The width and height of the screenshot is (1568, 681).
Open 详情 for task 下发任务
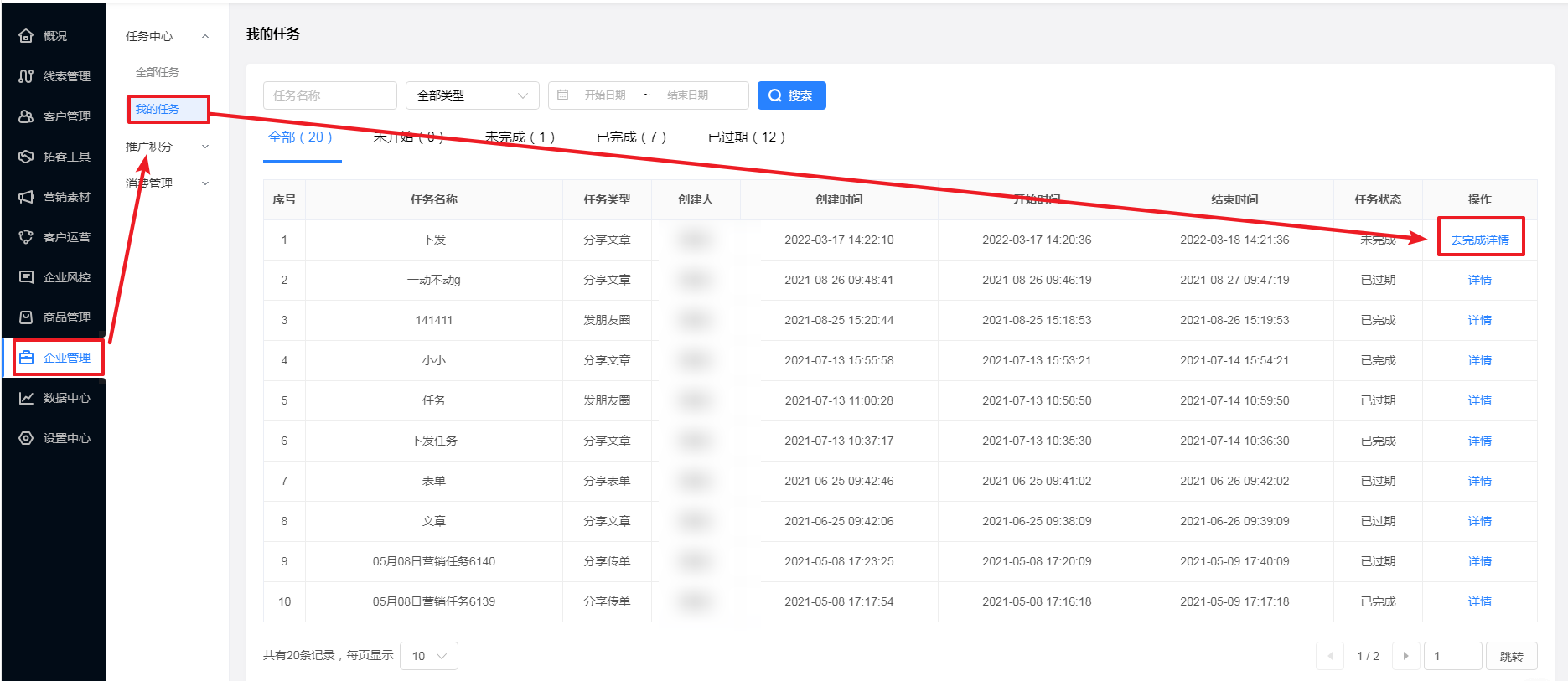tap(1480, 441)
